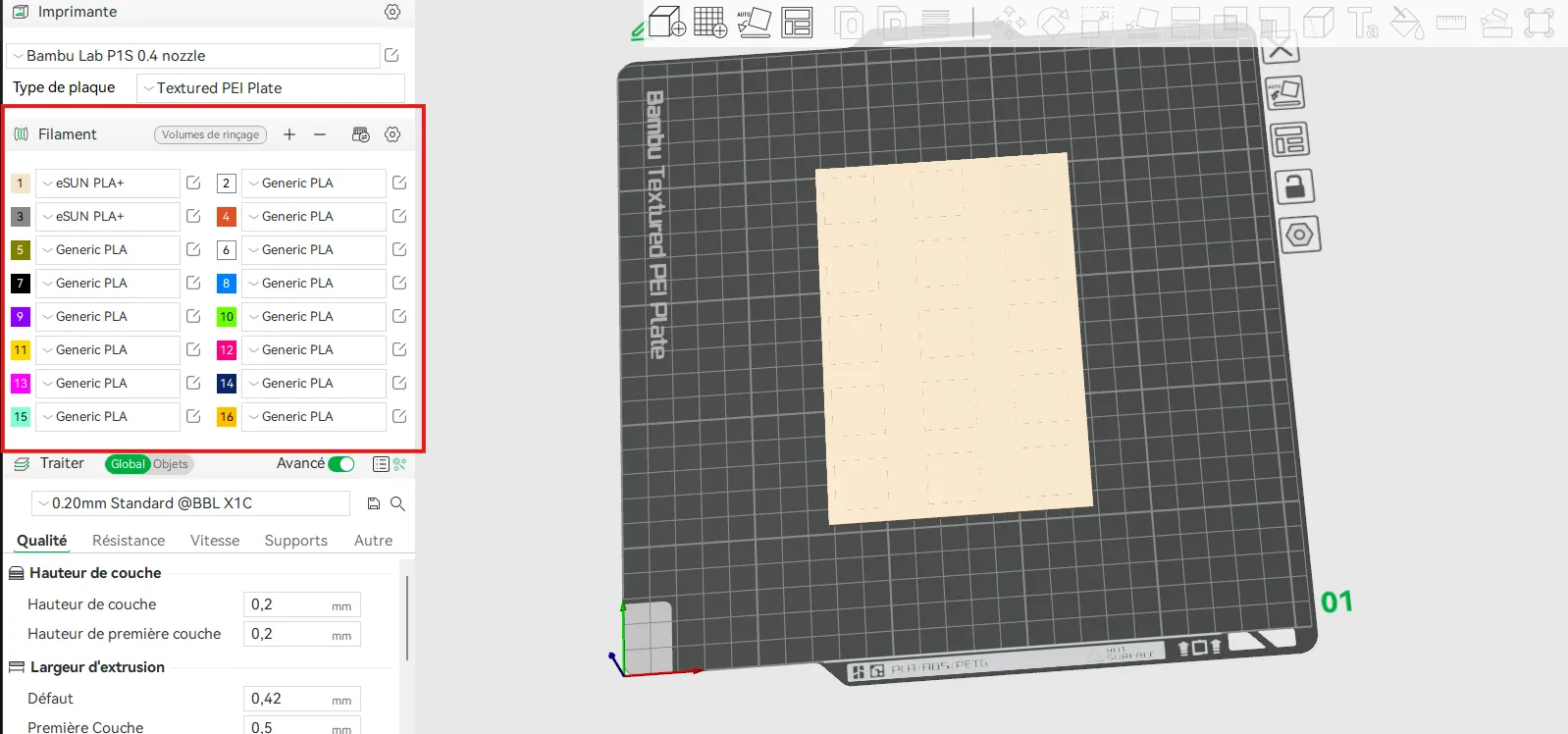
Task: Pick color for filament swatch 4
Action: pos(227,216)
